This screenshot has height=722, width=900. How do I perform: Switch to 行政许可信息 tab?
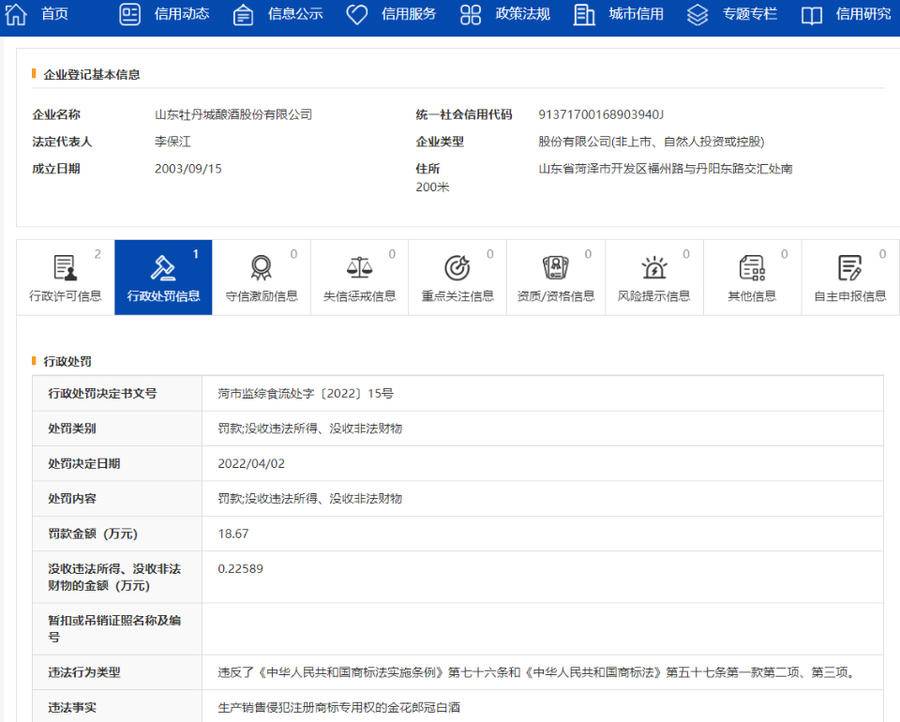coord(65,278)
